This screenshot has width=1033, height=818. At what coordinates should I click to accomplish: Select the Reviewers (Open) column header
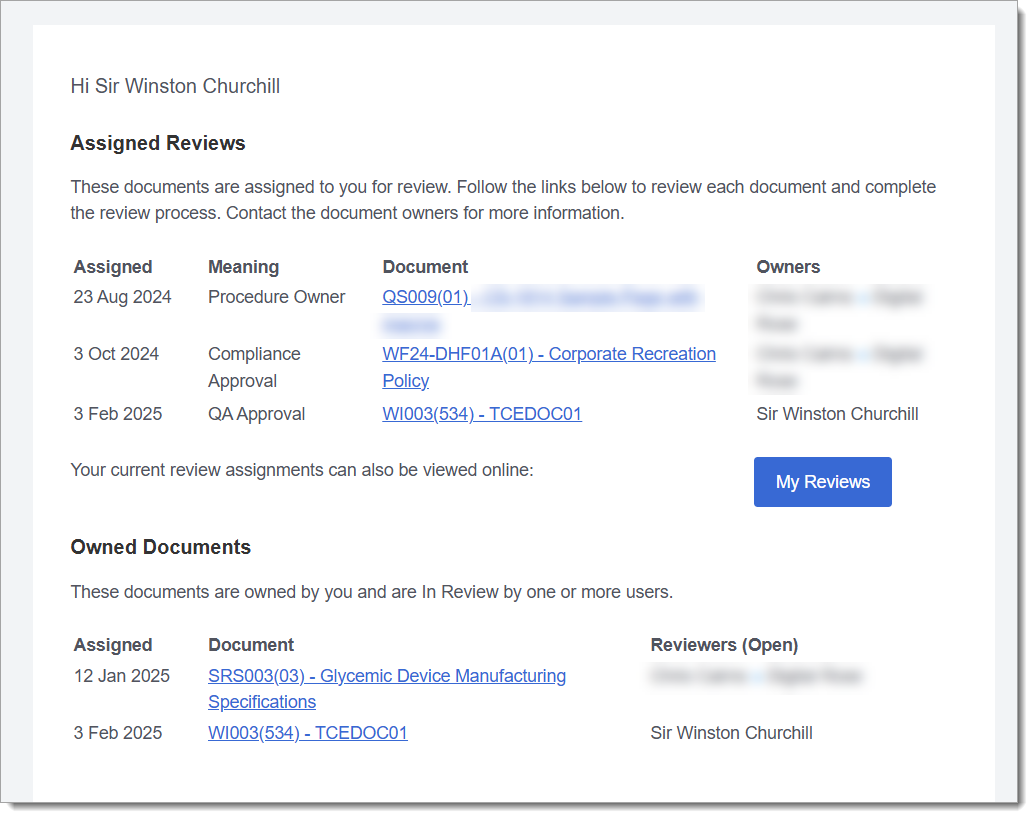[724, 645]
